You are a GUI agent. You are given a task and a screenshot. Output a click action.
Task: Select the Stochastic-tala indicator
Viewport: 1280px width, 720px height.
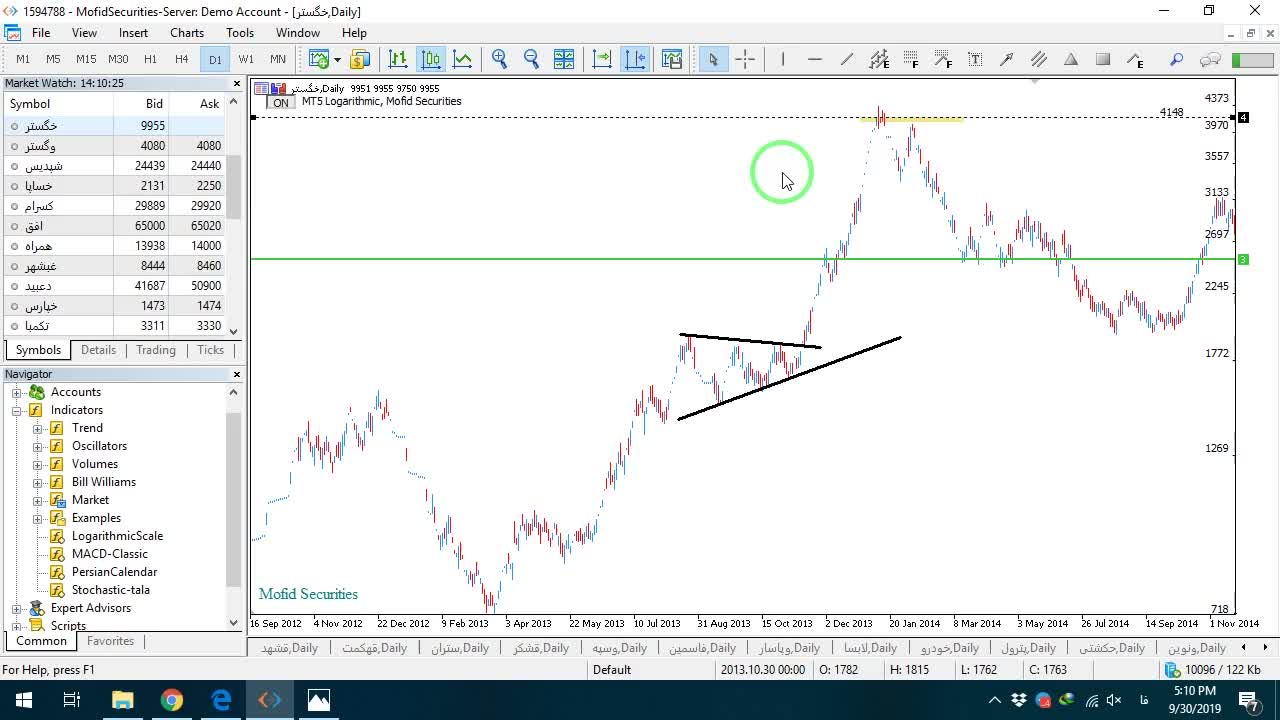[110, 590]
